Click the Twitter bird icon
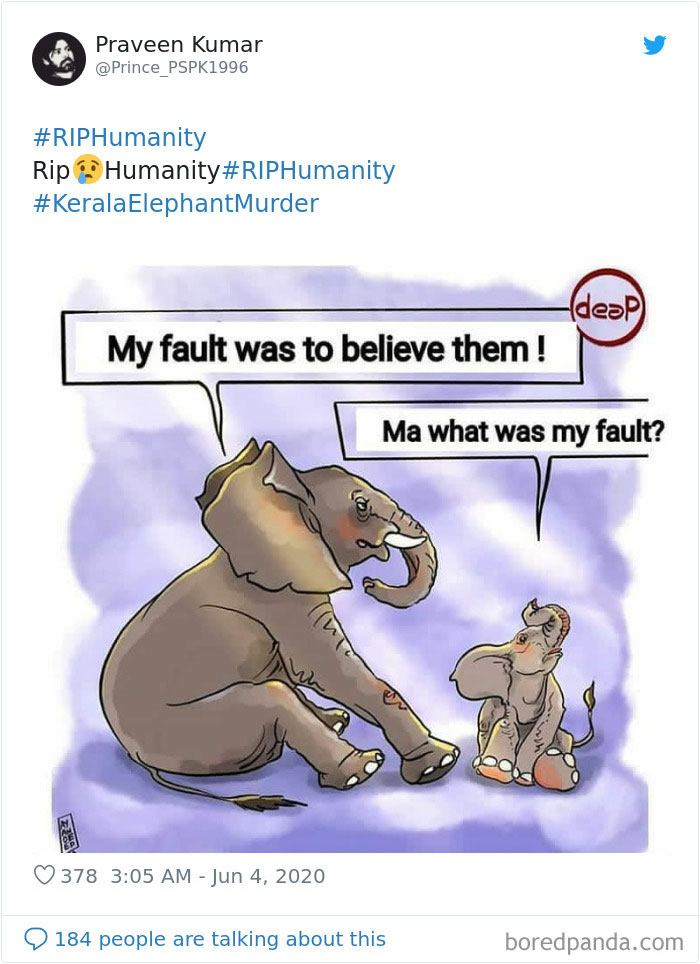Image resolution: width=700 pixels, height=964 pixels. (x=655, y=46)
